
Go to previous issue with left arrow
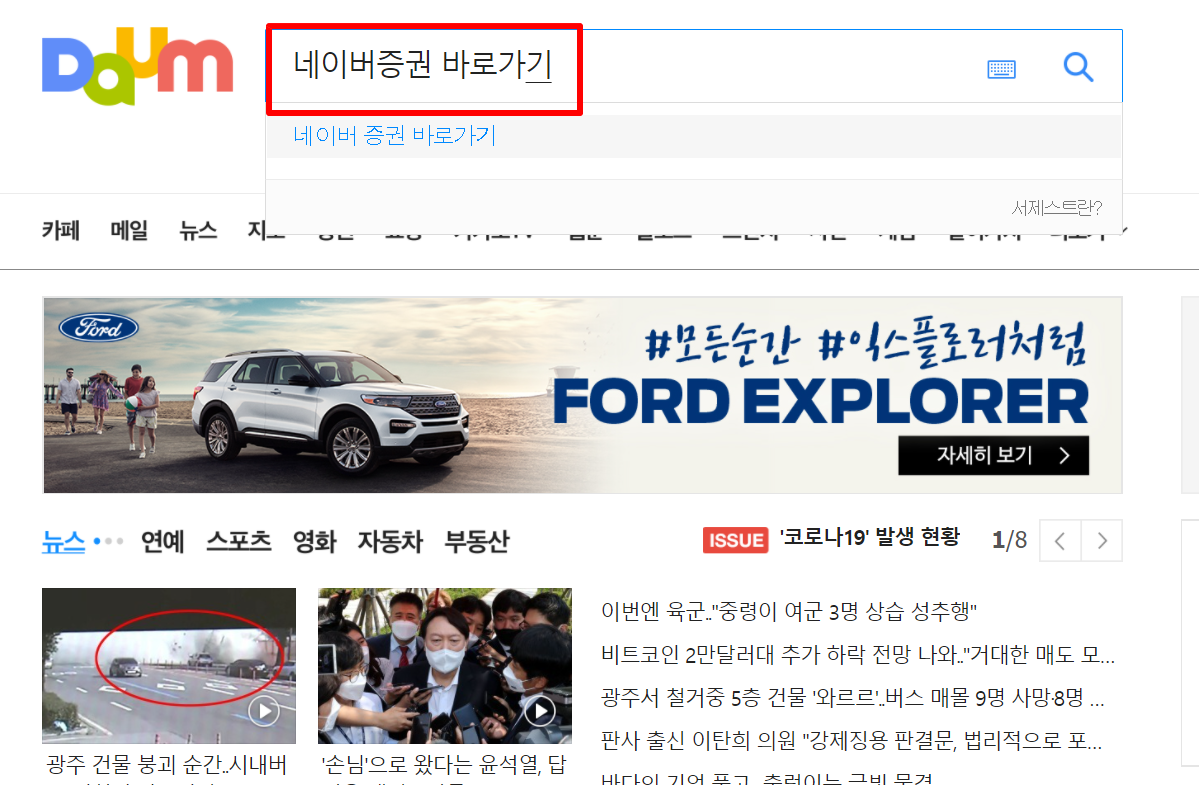[1060, 541]
